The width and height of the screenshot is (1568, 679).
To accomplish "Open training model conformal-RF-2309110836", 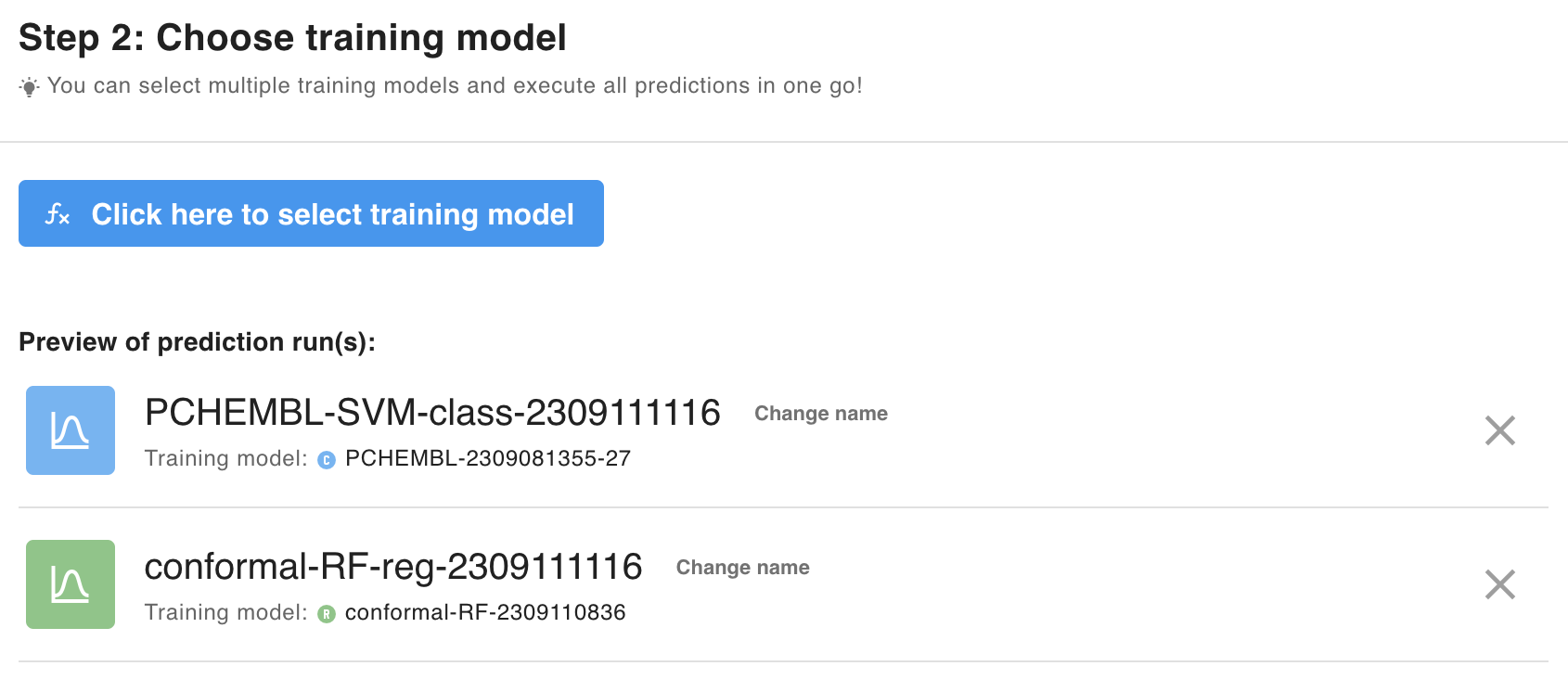I will click(485, 612).
